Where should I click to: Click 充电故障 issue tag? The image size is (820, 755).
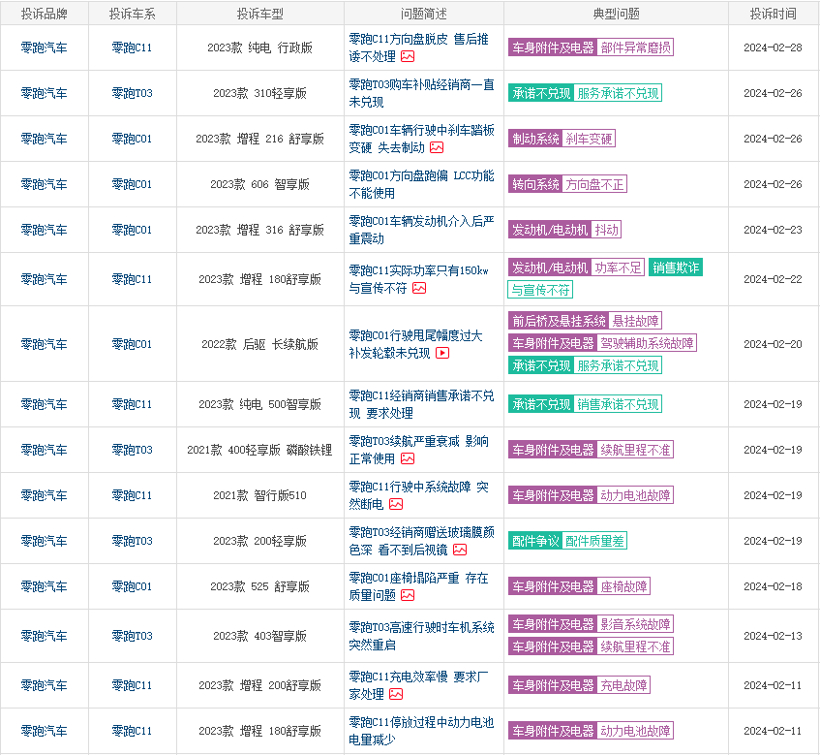(624, 685)
